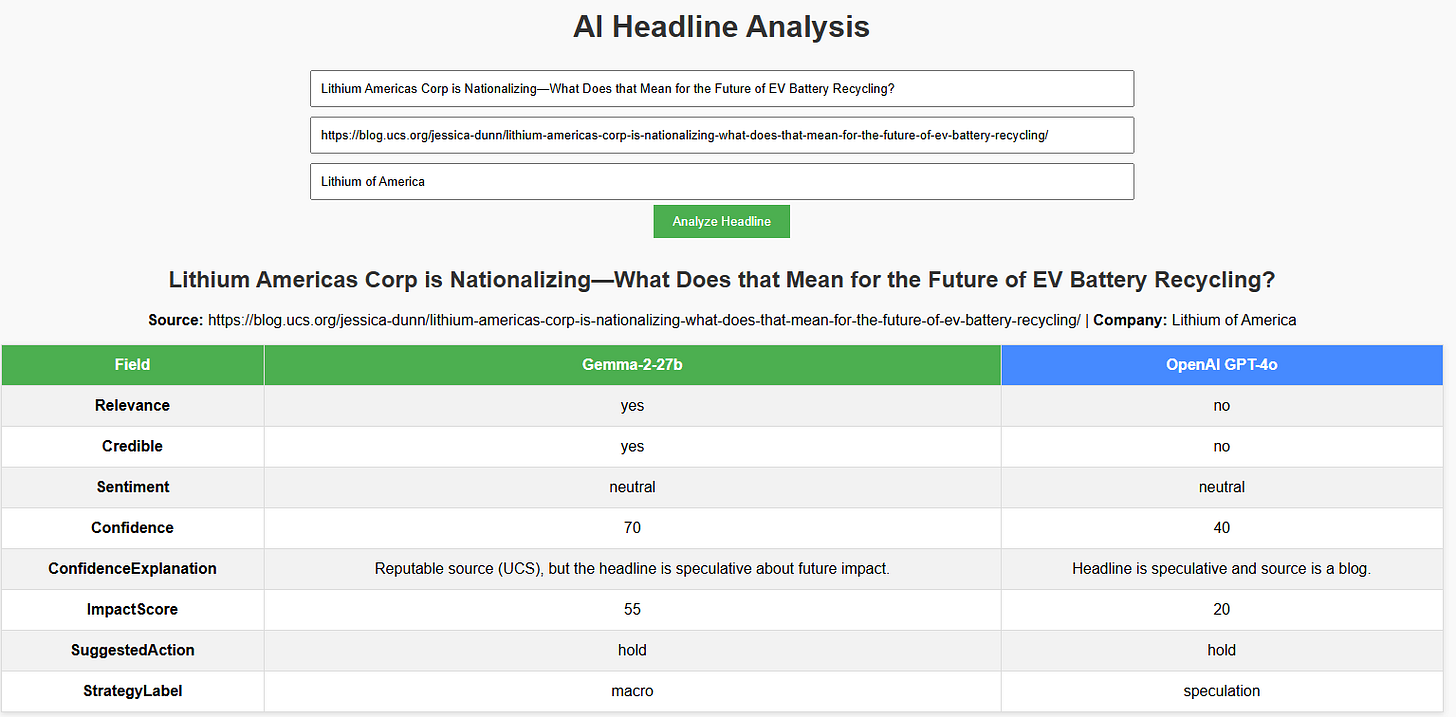
Task: Click the Gemma-2-27b column header
Action: pyautogui.click(x=632, y=365)
